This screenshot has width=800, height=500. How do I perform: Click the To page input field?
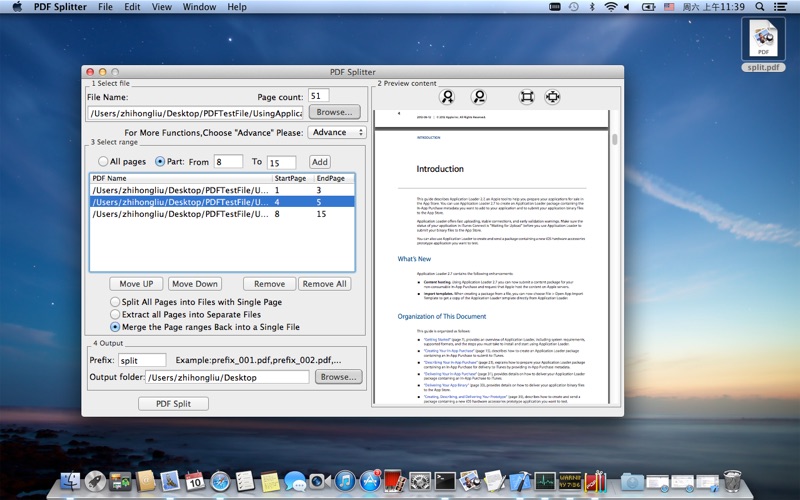pyautogui.click(x=281, y=162)
